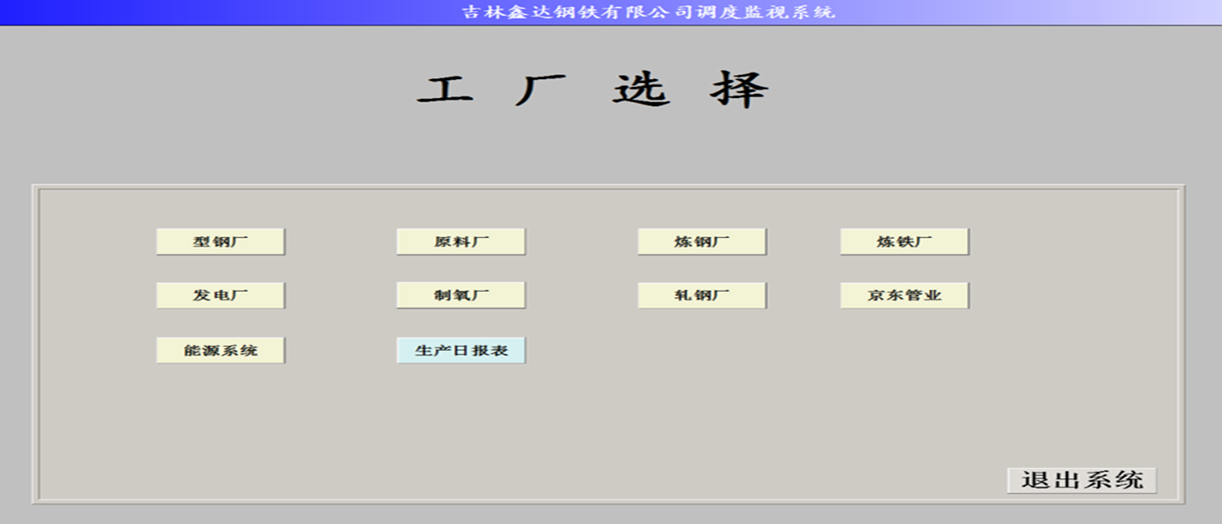Select the button directly below 型钢厂
Viewport: 1222px width, 524px height.
(x=220, y=296)
